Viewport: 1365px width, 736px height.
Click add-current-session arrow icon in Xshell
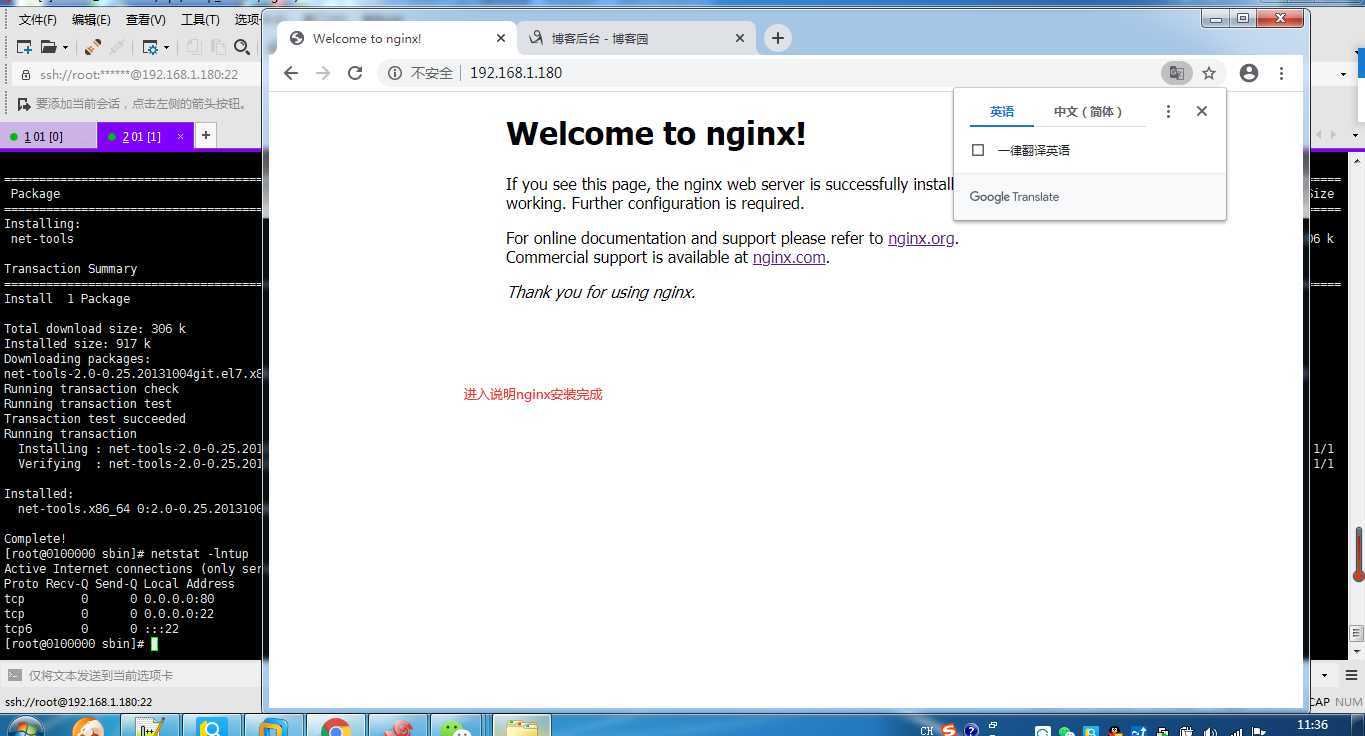click(24, 103)
